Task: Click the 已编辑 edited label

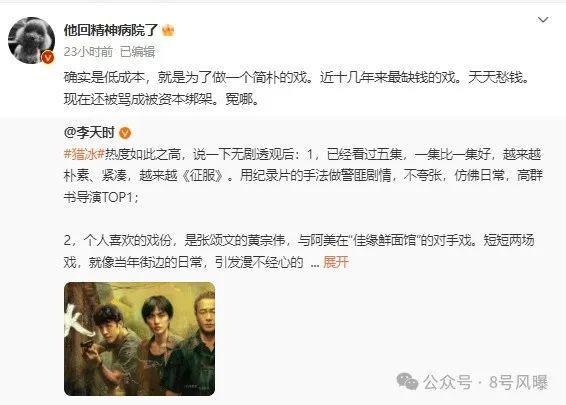Action: pos(138,52)
